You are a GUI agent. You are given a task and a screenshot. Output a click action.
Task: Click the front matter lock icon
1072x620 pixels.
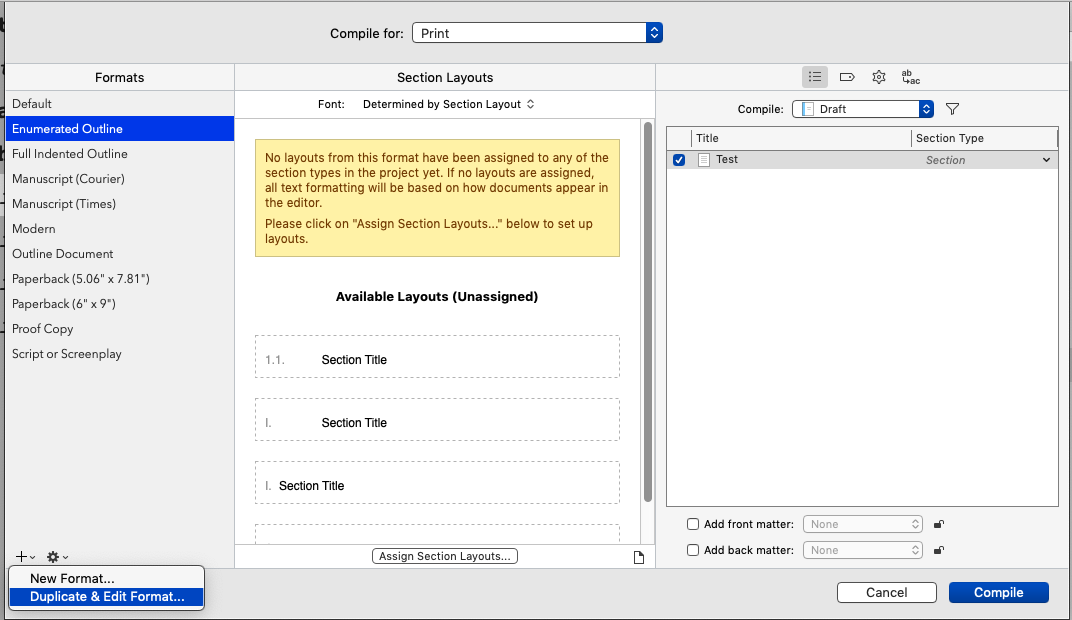[938, 524]
